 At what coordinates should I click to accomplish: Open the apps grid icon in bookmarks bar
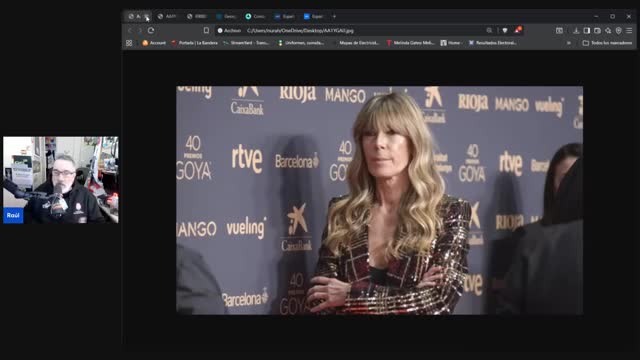[129, 43]
